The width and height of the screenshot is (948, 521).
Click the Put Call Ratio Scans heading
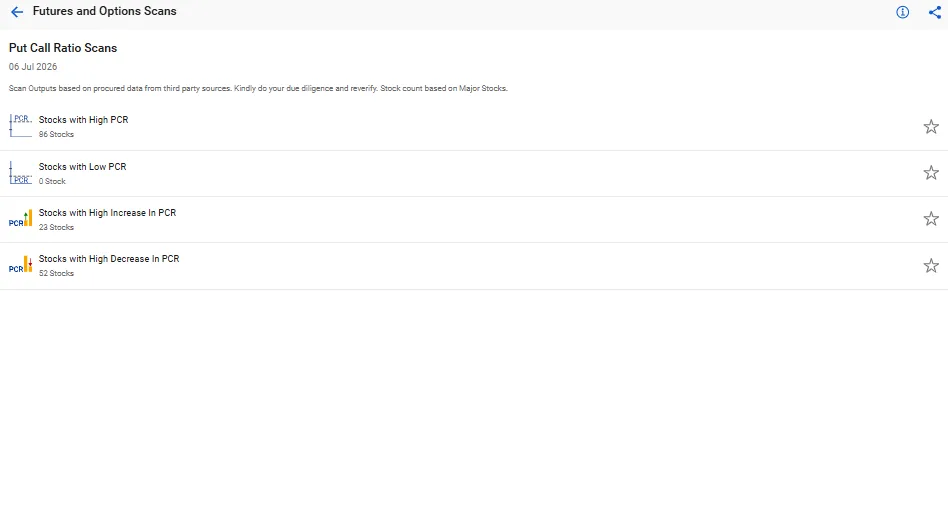click(x=63, y=48)
